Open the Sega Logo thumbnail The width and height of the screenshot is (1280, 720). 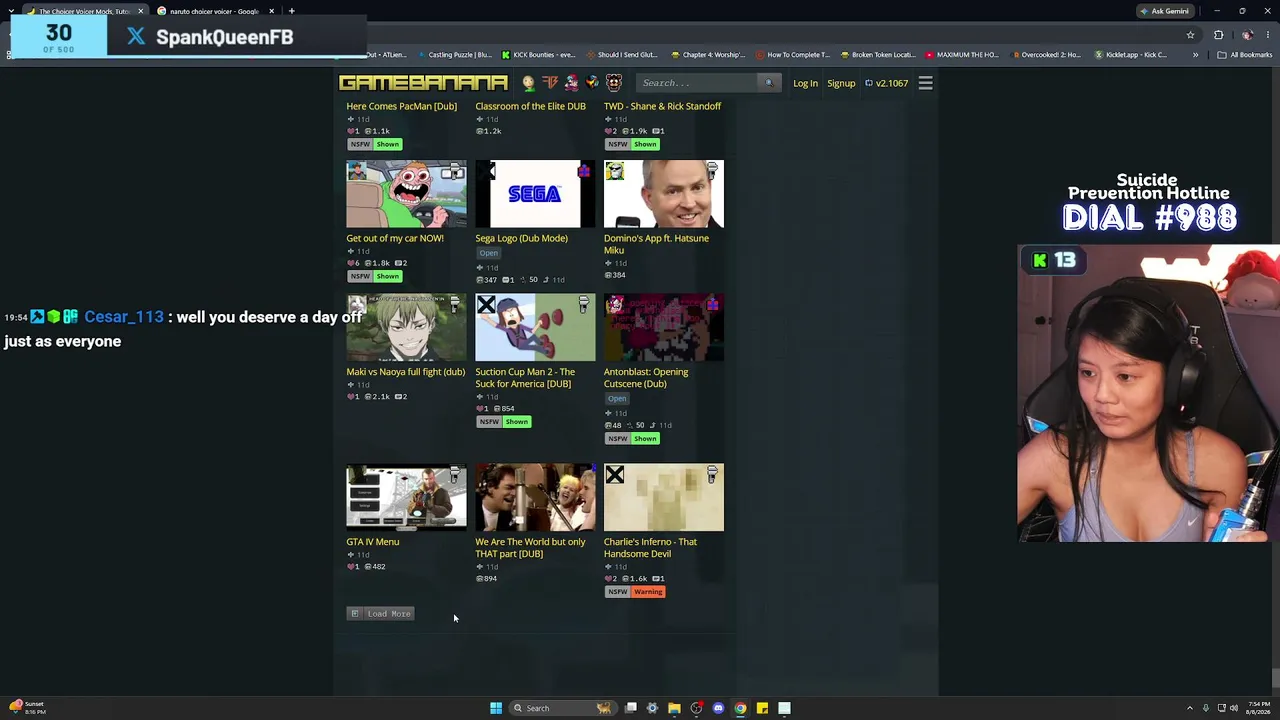[535, 194]
